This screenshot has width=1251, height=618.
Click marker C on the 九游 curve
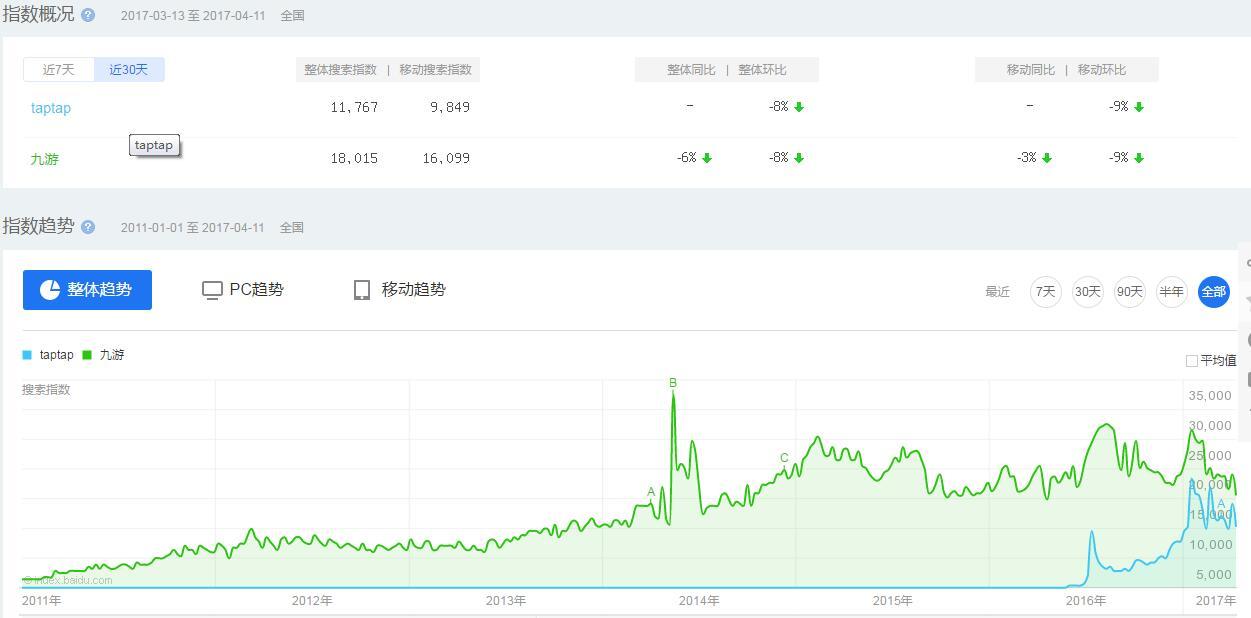point(784,459)
